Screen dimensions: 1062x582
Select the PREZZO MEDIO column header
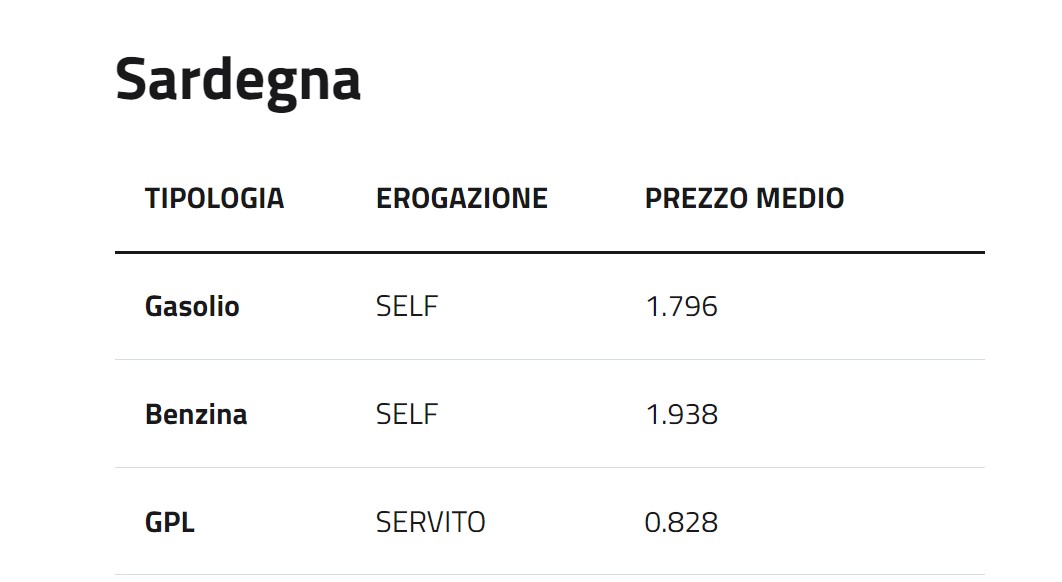[744, 199]
